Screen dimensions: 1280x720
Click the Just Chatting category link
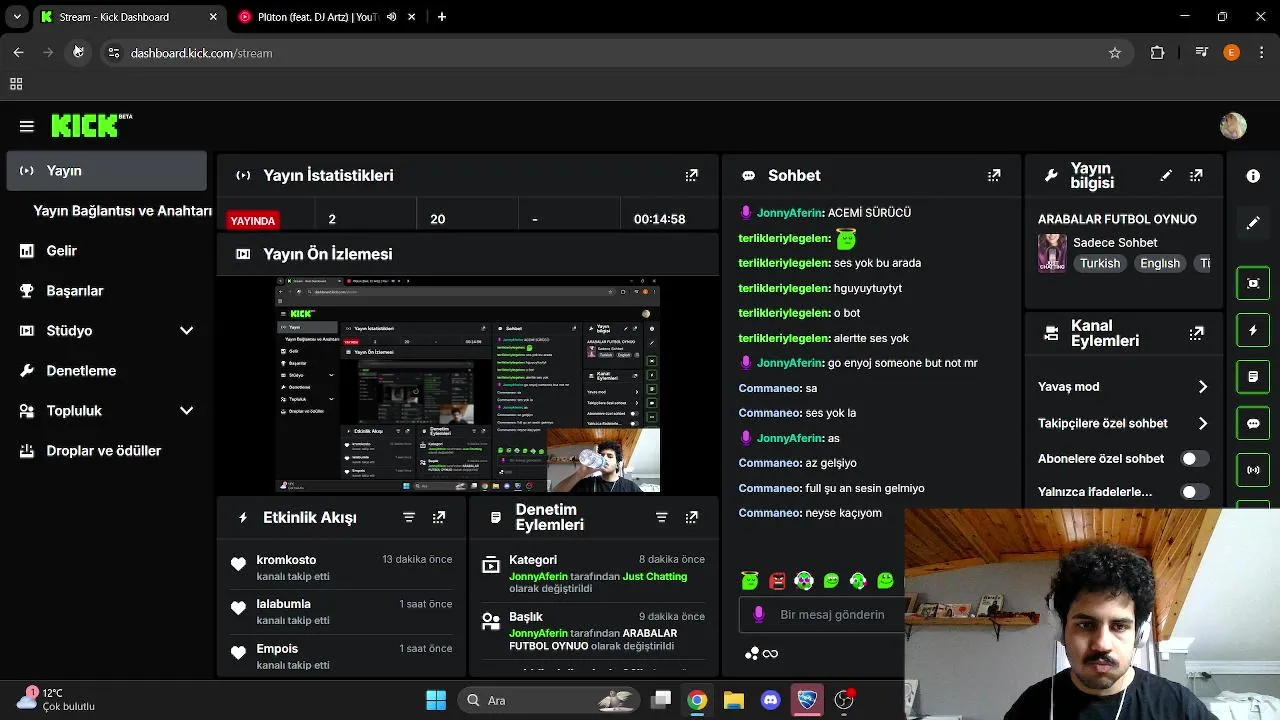pyautogui.click(x=654, y=577)
